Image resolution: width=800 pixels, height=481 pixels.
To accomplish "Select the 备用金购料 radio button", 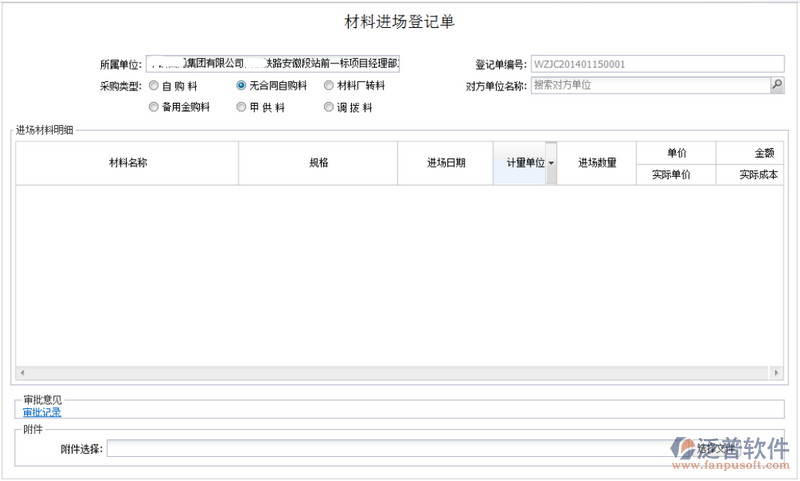I will (153, 107).
